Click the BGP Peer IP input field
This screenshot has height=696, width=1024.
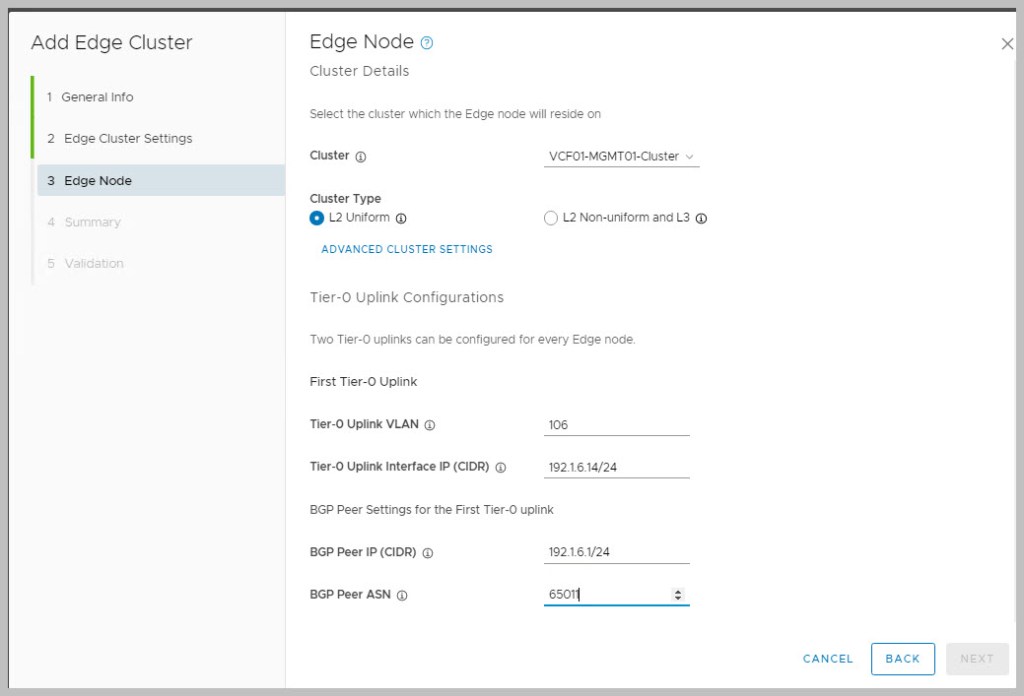coord(616,553)
